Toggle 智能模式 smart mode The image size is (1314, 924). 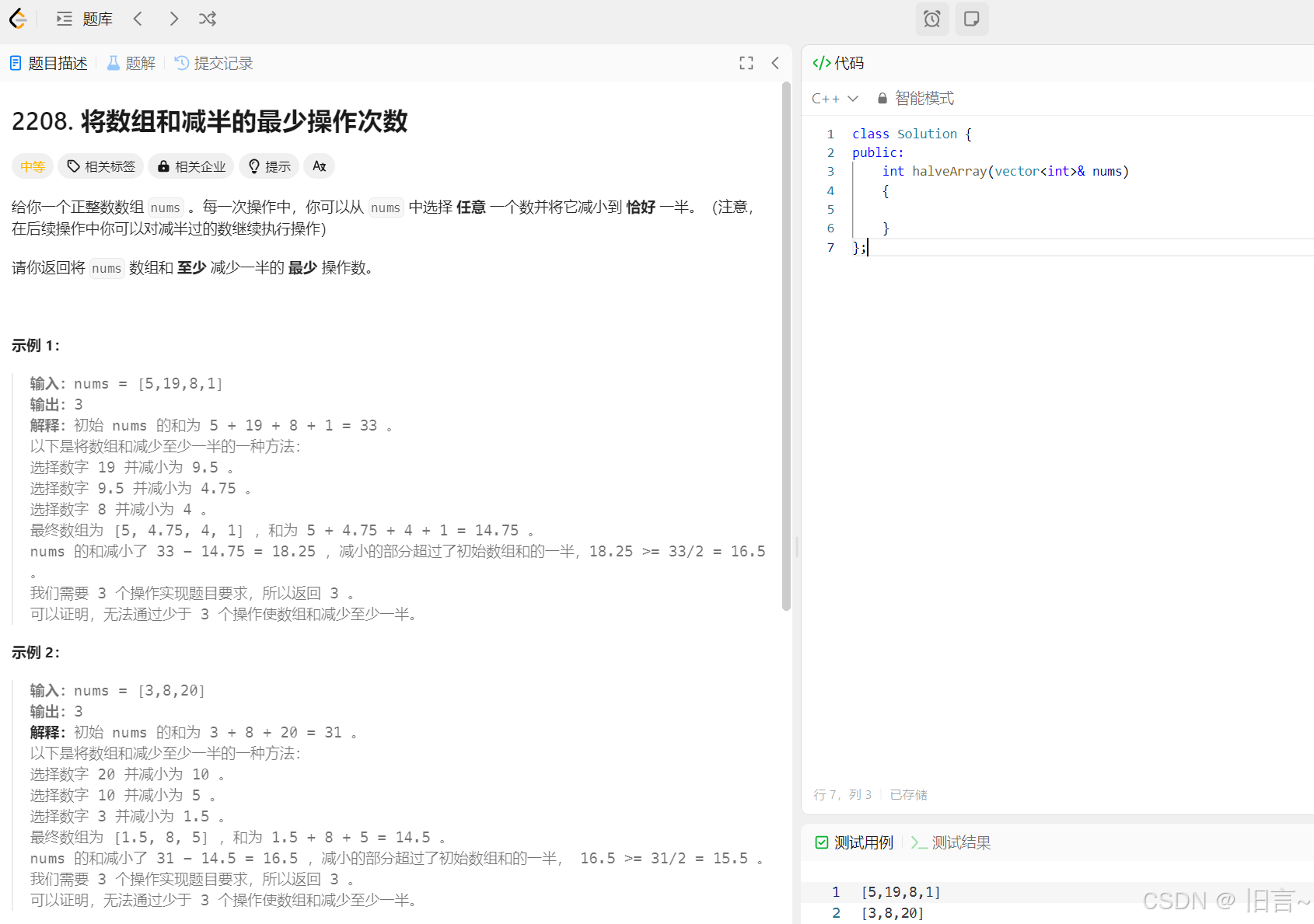[x=915, y=99]
